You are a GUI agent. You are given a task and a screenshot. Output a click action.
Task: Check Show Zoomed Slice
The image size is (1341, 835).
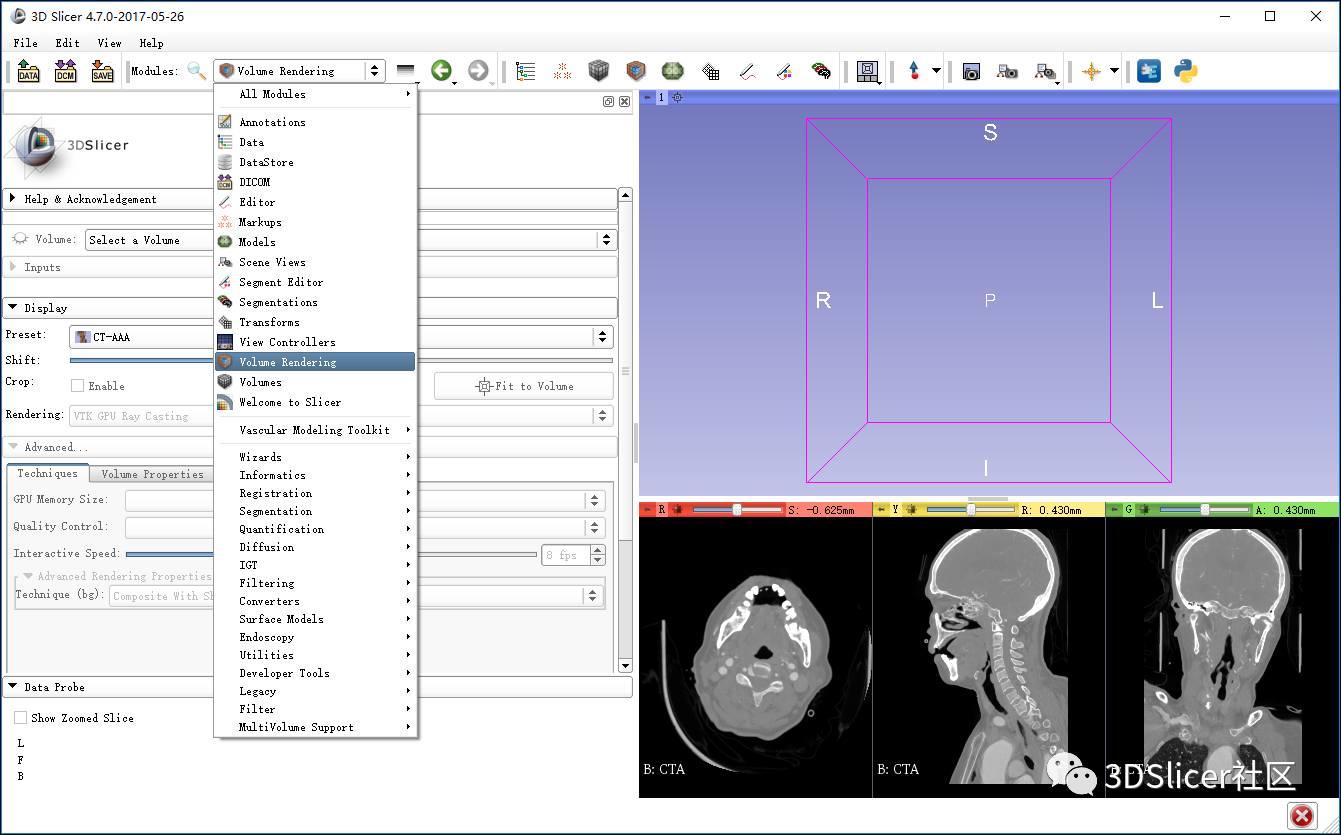point(20,717)
